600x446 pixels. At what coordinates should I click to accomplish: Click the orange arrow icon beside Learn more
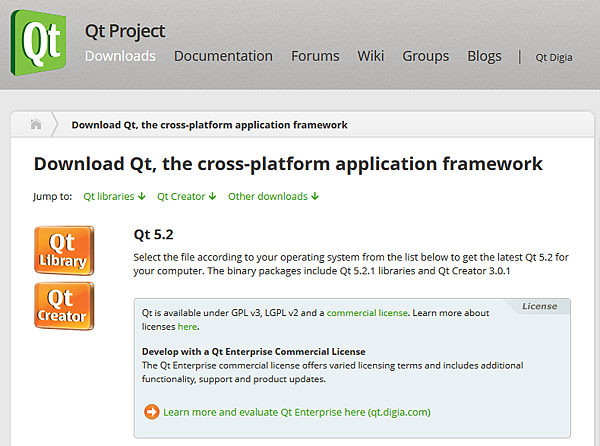click(152, 412)
